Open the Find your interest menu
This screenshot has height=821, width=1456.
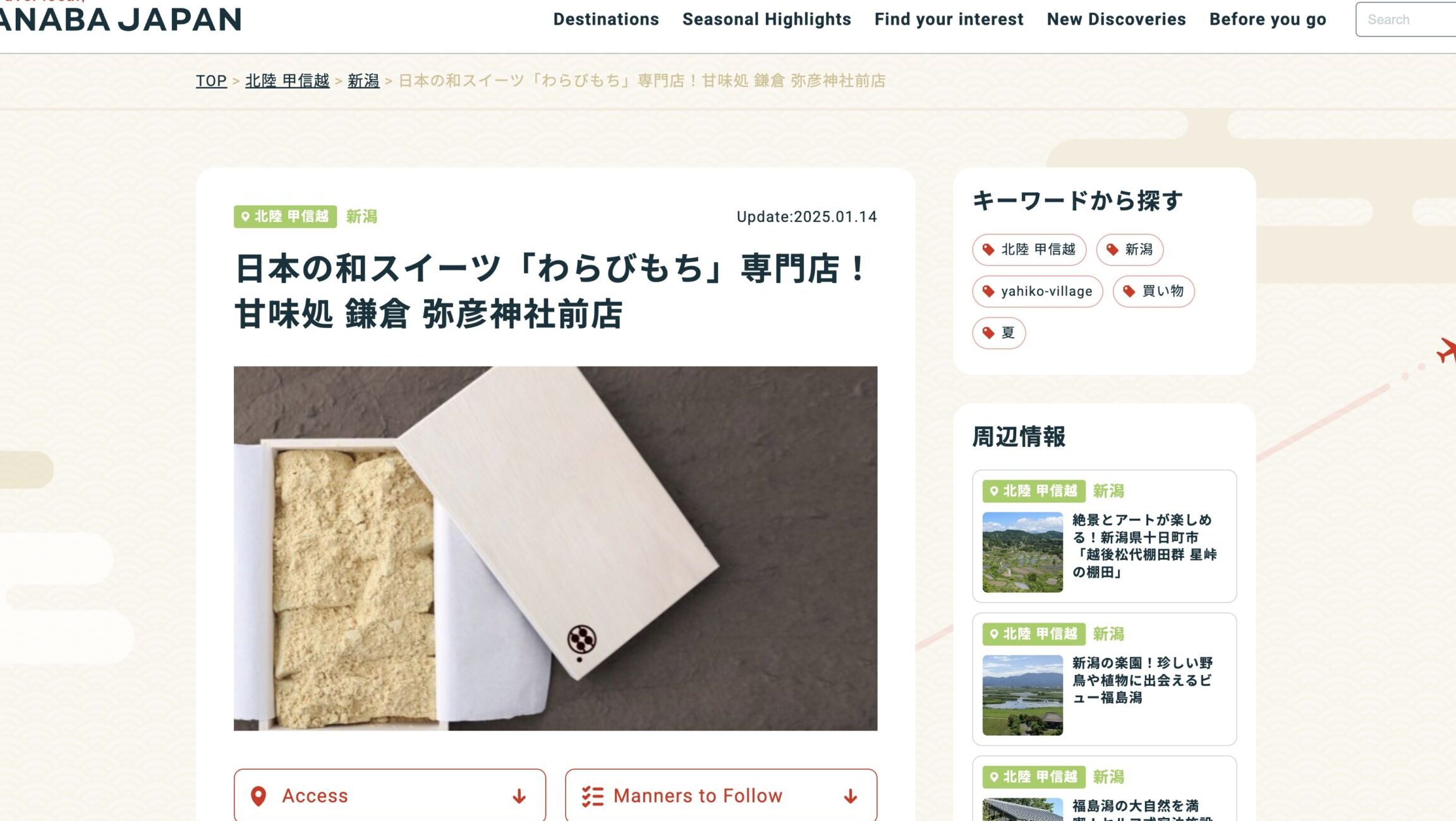949,20
